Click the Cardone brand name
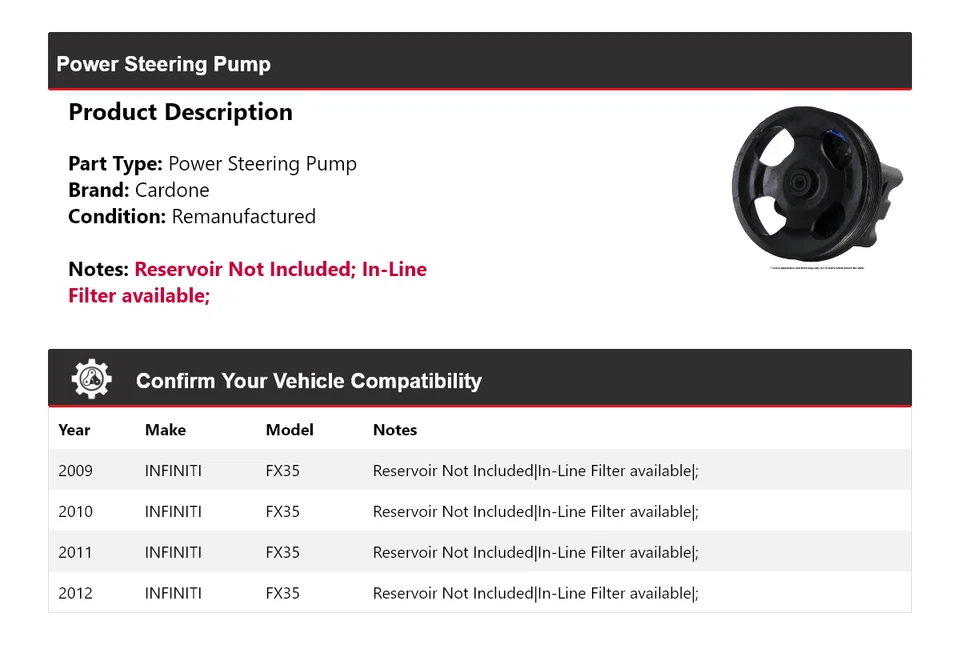 (172, 190)
